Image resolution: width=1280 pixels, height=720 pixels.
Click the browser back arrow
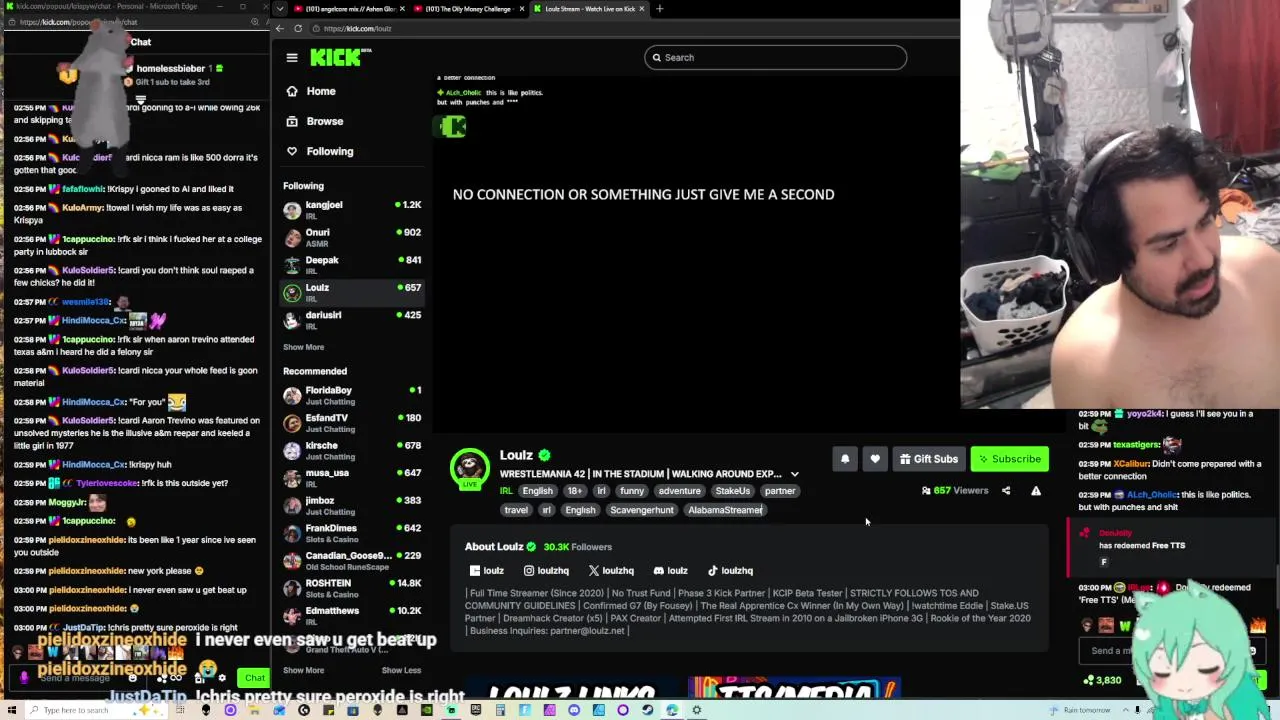click(282, 28)
